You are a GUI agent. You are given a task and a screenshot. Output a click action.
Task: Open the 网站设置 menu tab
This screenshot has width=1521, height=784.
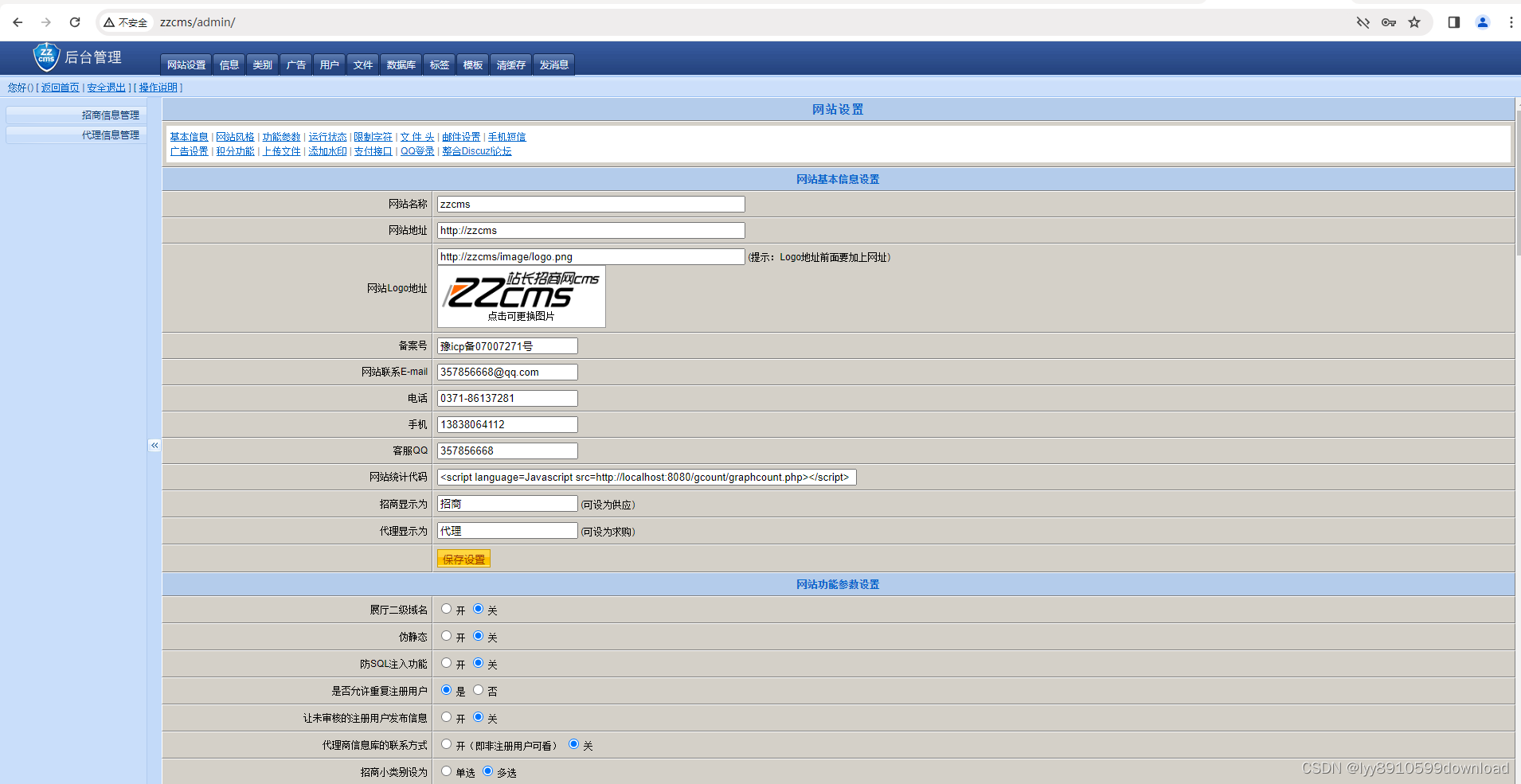186,64
